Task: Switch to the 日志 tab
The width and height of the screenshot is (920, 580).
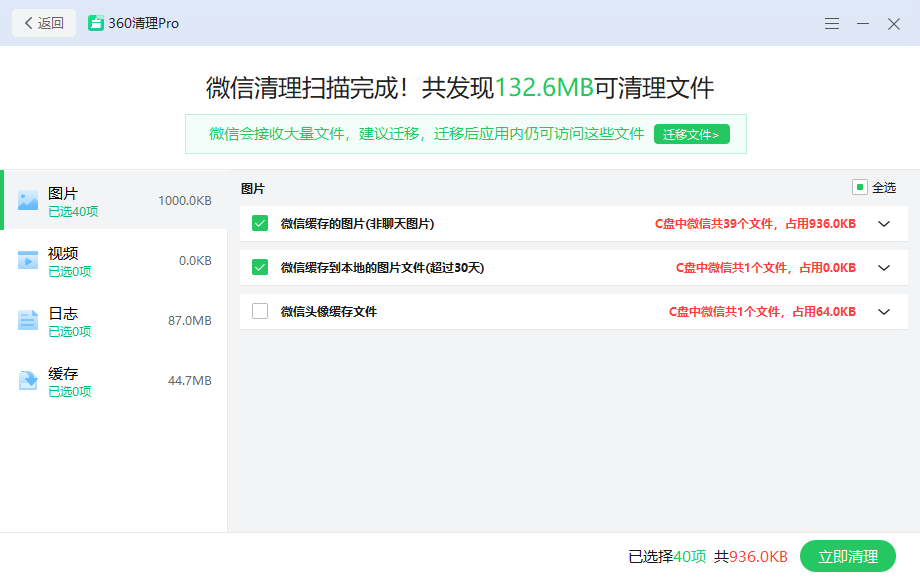Action: coord(114,321)
